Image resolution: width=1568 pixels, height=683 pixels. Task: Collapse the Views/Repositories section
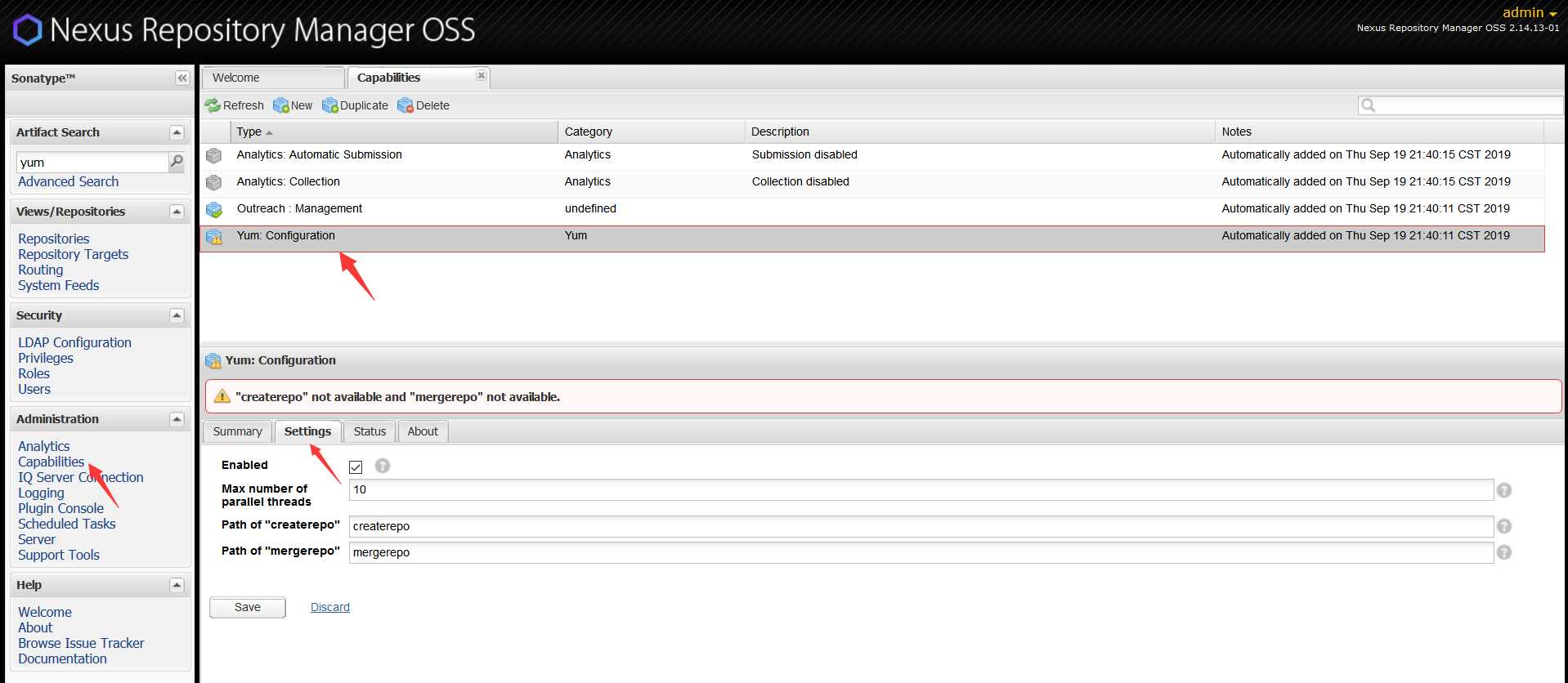(x=177, y=212)
